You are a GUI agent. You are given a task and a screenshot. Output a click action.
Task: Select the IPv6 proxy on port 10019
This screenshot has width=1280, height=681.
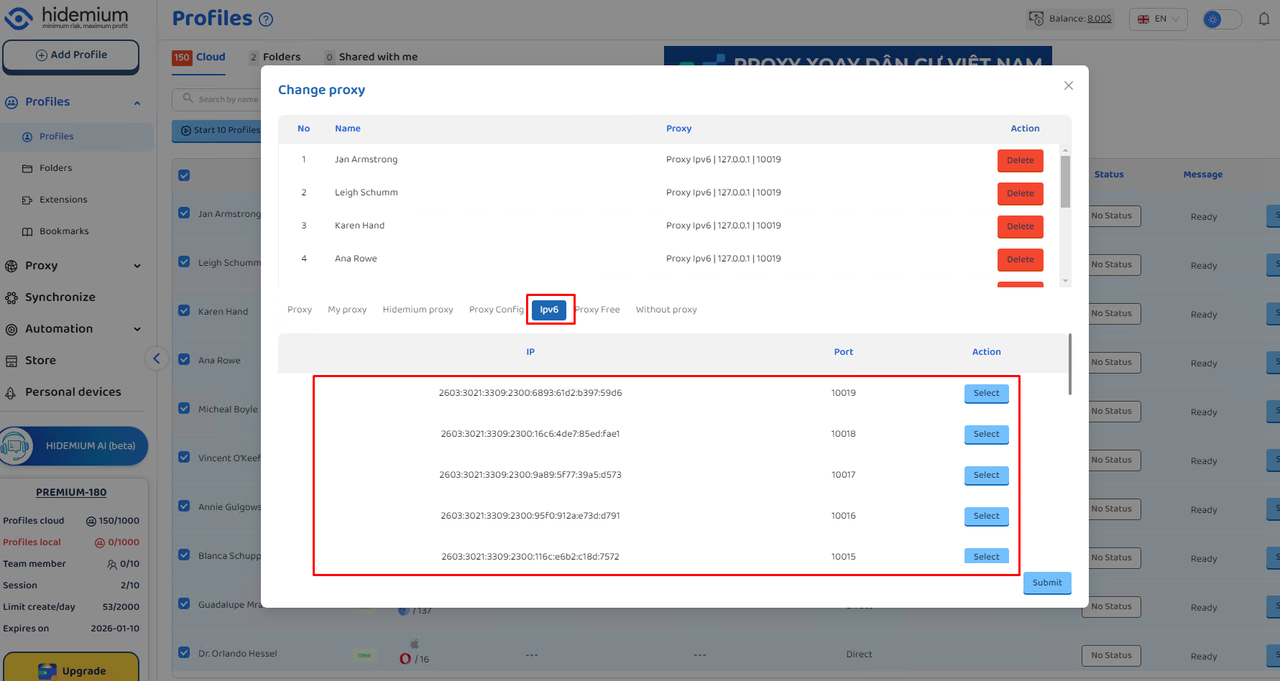[x=986, y=394]
